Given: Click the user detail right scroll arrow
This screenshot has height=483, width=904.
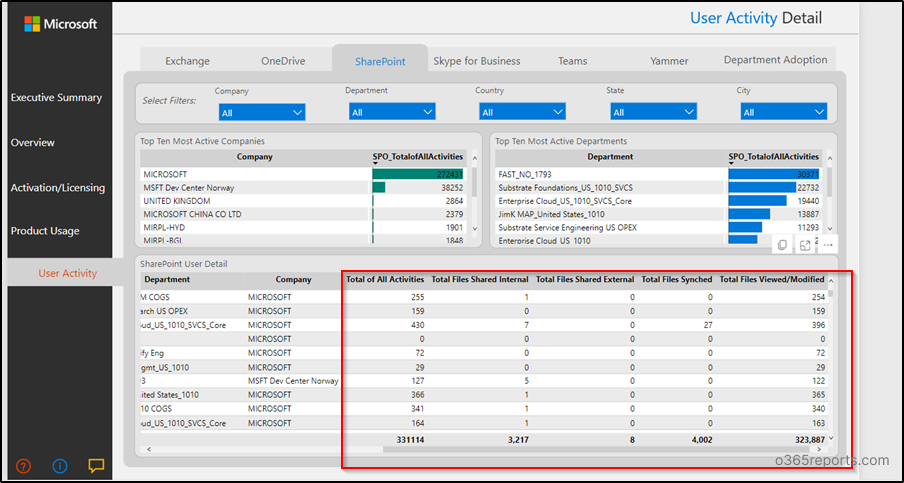Looking at the screenshot, I should coord(819,449).
